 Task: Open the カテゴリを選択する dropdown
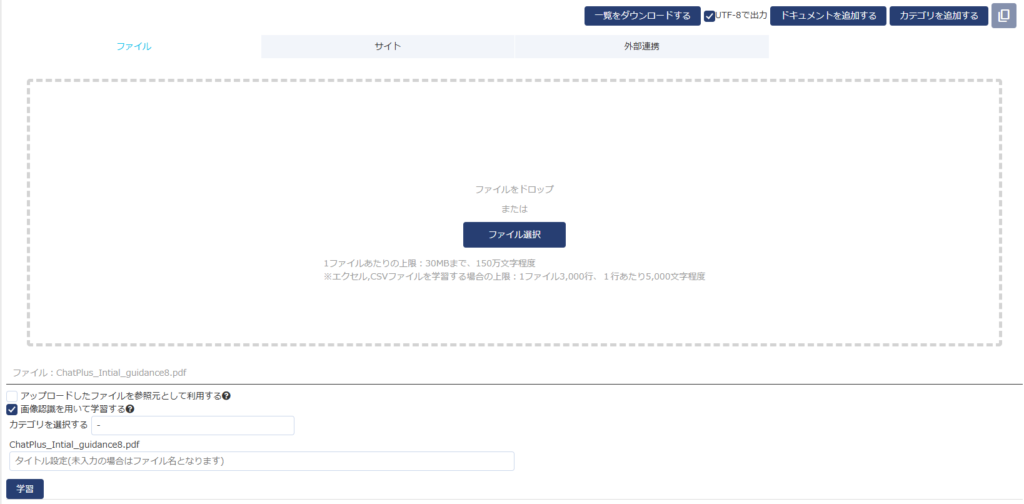(x=192, y=426)
